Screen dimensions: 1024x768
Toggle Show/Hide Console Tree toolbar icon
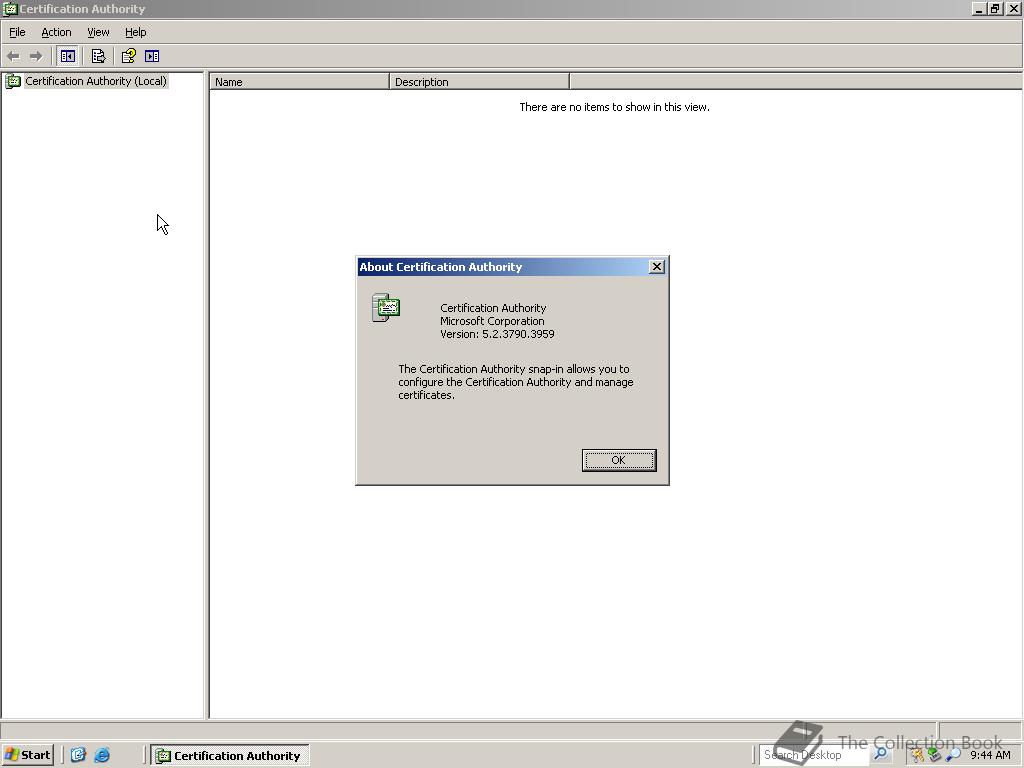click(67, 56)
